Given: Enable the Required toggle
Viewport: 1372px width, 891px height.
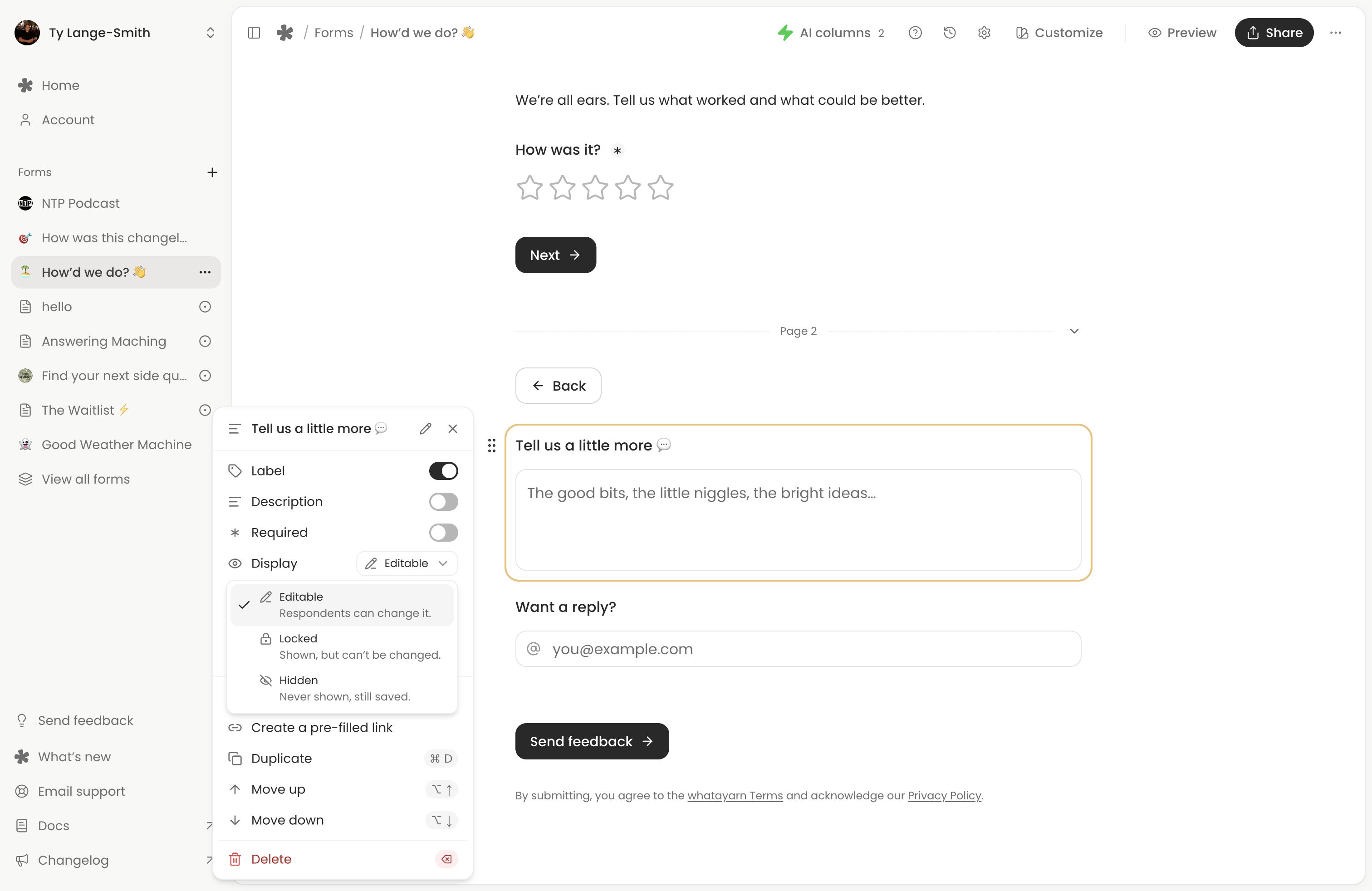Looking at the screenshot, I should coord(443,533).
